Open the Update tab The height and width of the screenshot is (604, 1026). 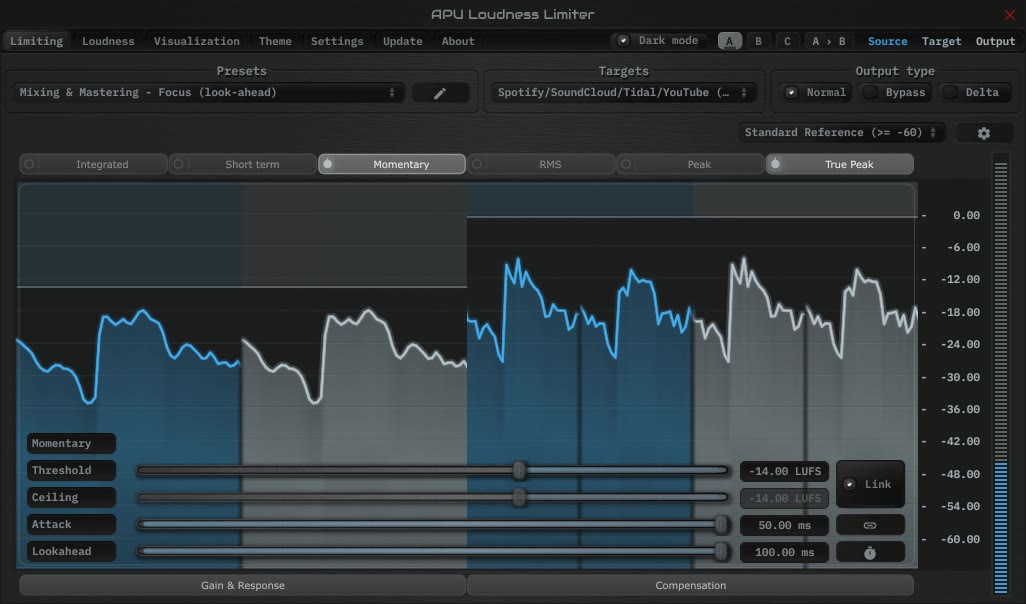[402, 41]
